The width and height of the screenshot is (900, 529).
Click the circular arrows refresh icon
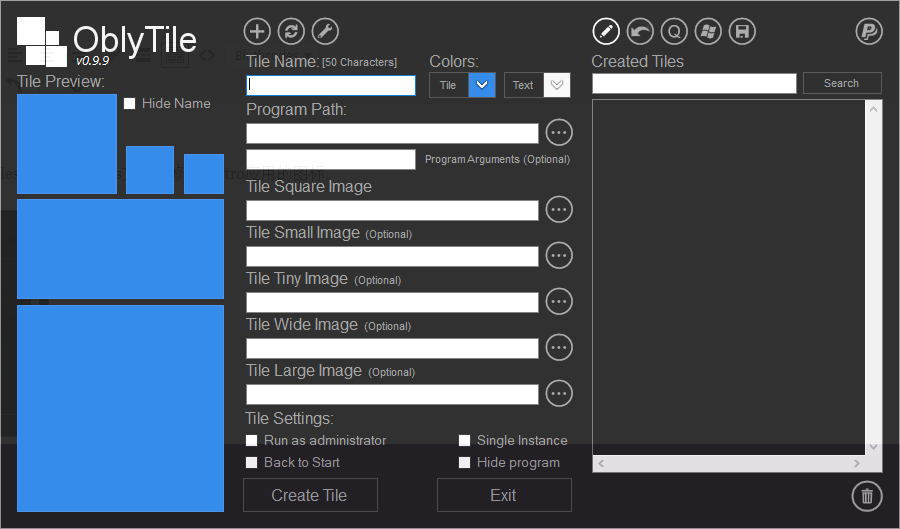point(292,31)
